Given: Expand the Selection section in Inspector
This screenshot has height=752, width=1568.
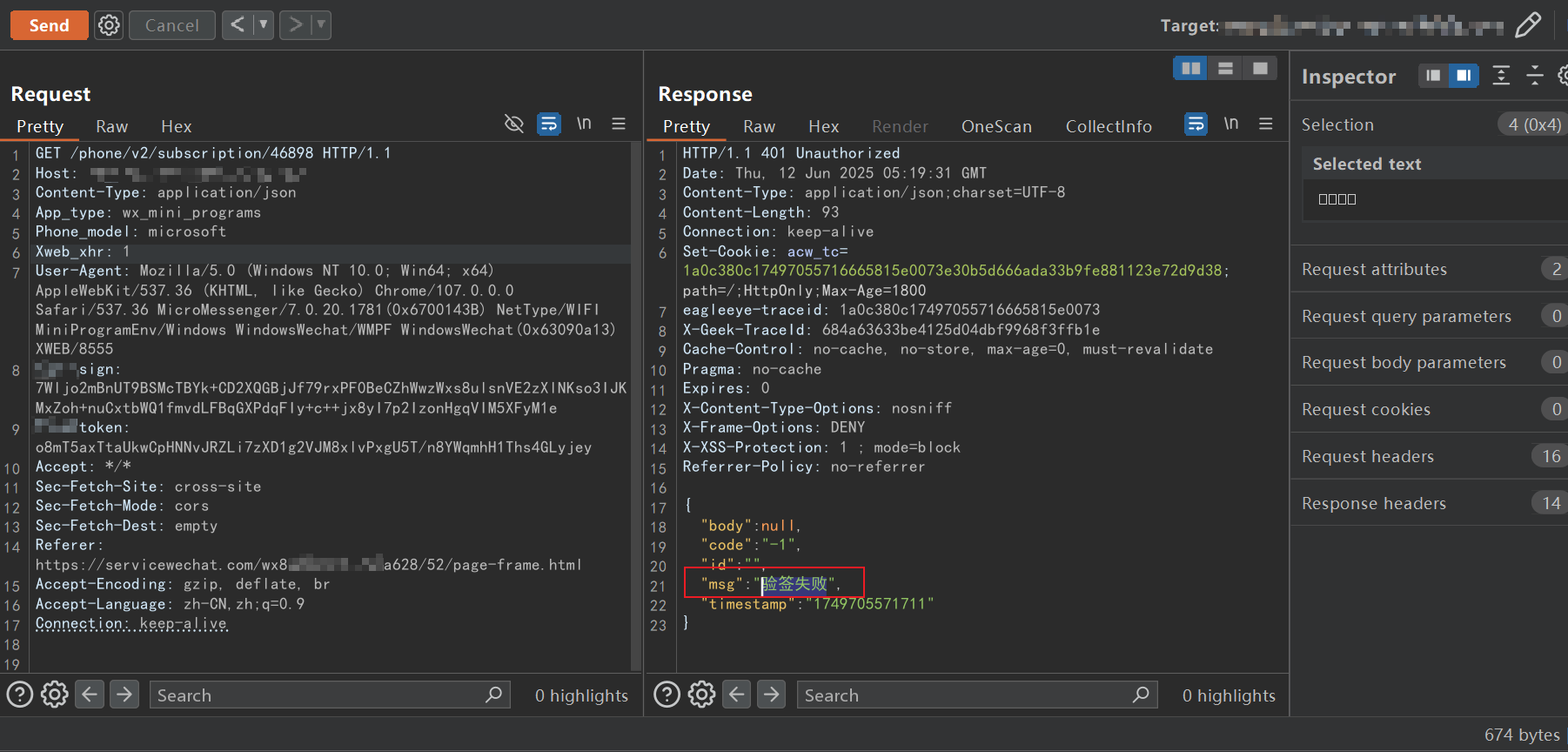Looking at the screenshot, I should click(x=1429, y=124).
